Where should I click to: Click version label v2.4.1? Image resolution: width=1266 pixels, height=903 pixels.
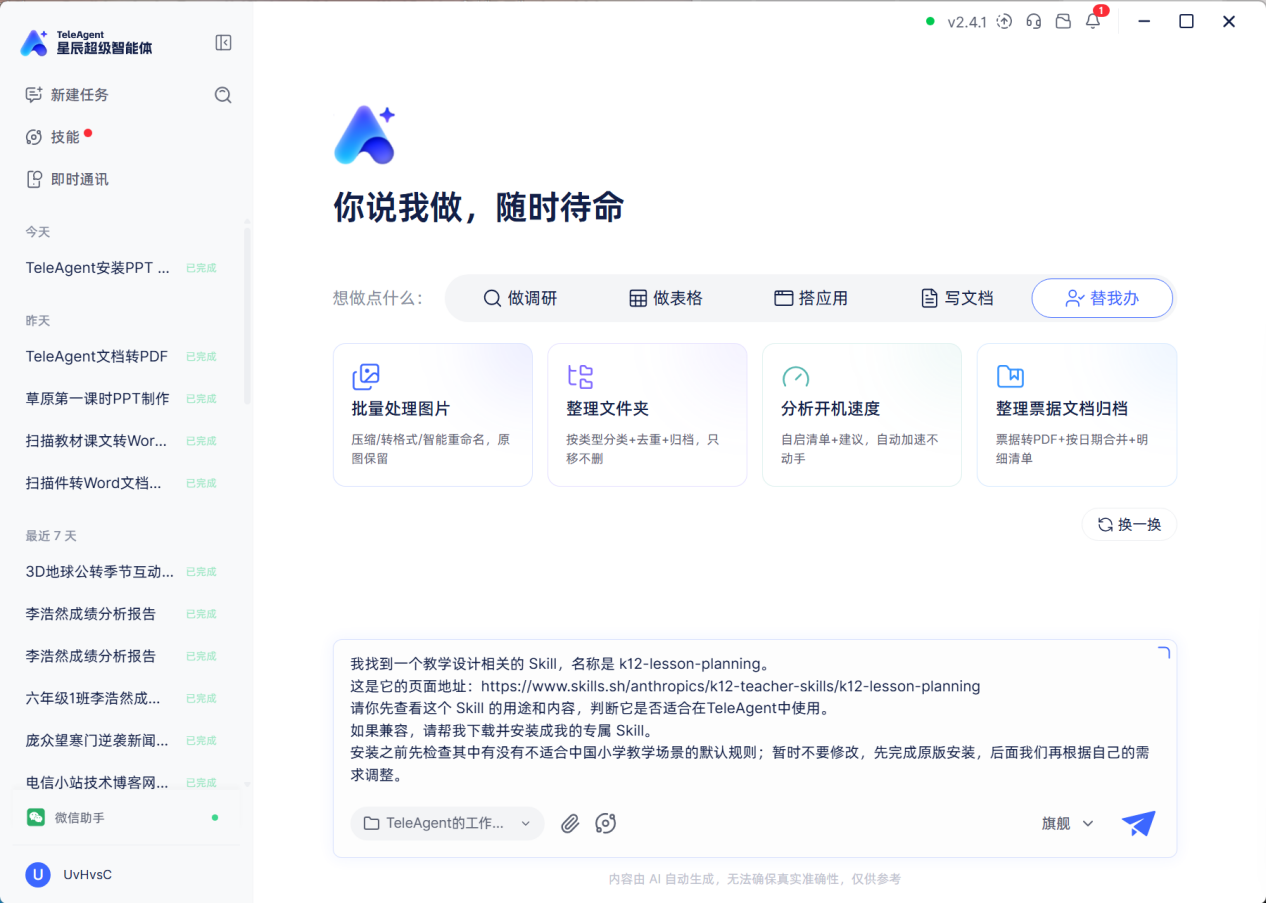click(967, 22)
